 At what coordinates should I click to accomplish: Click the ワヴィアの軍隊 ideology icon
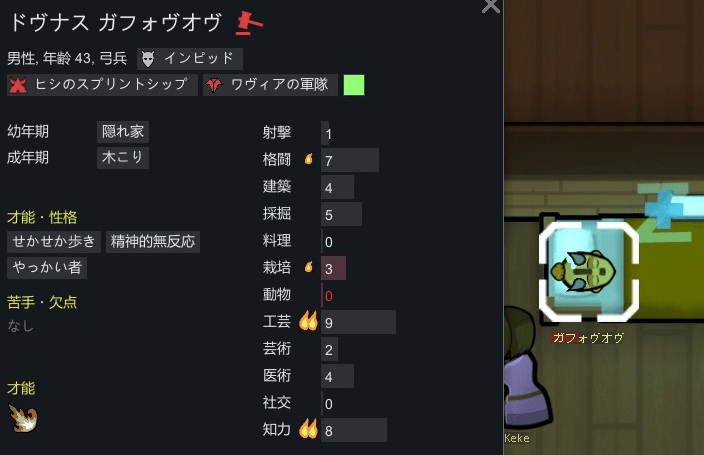pyautogui.click(x=214, y=85)
